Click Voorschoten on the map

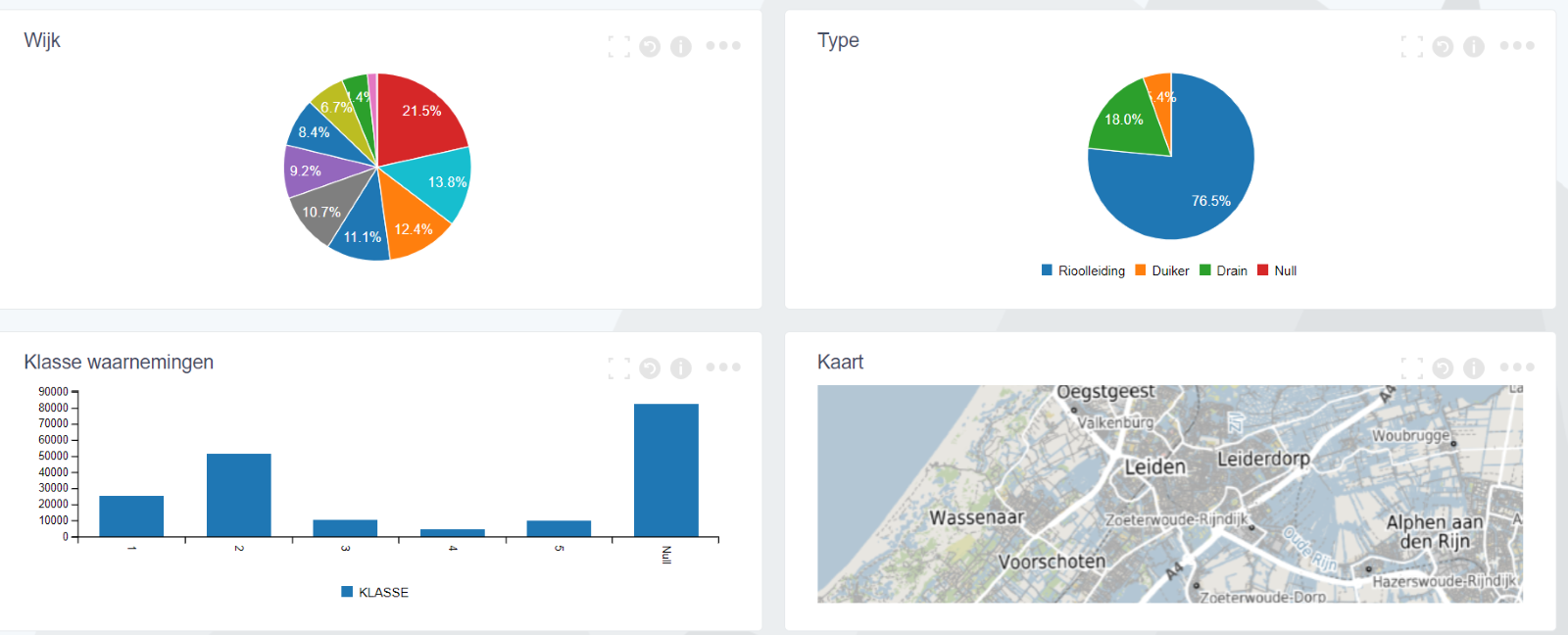pos(1052,562)
